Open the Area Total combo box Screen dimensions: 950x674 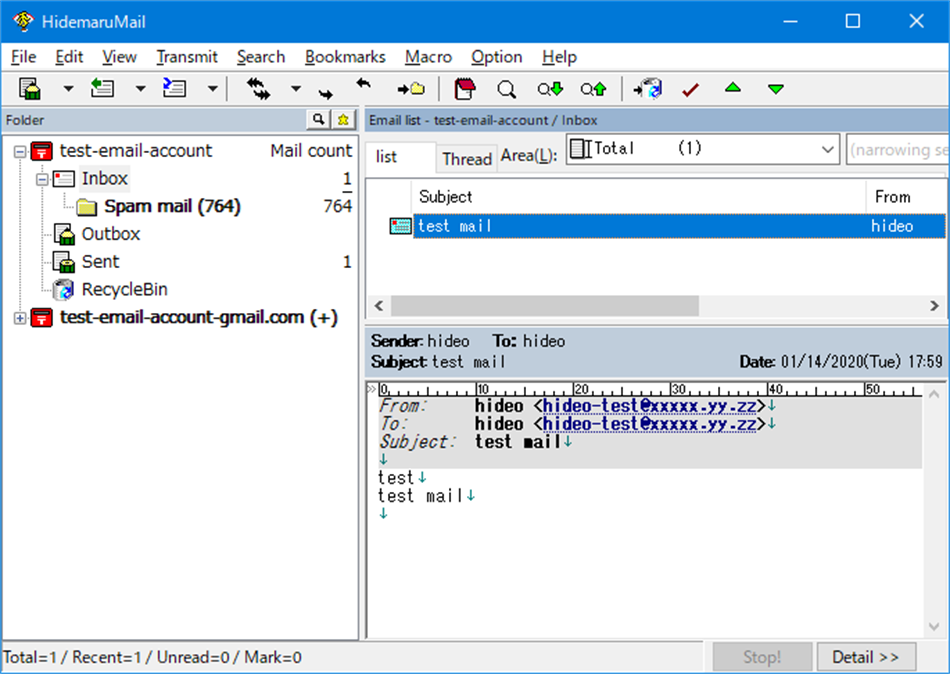(x=703, y=149)
